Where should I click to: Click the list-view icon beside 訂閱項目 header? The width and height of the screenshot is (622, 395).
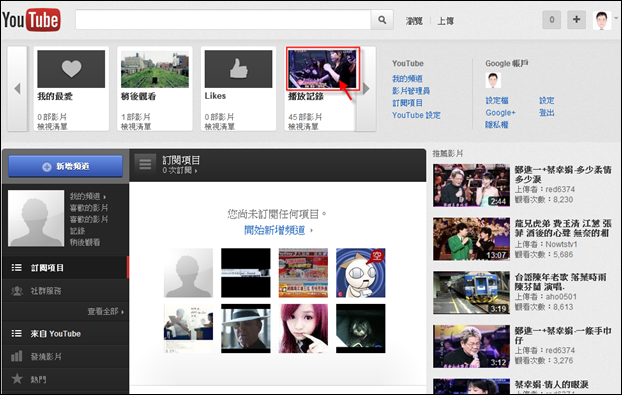(x=145, y=164)
